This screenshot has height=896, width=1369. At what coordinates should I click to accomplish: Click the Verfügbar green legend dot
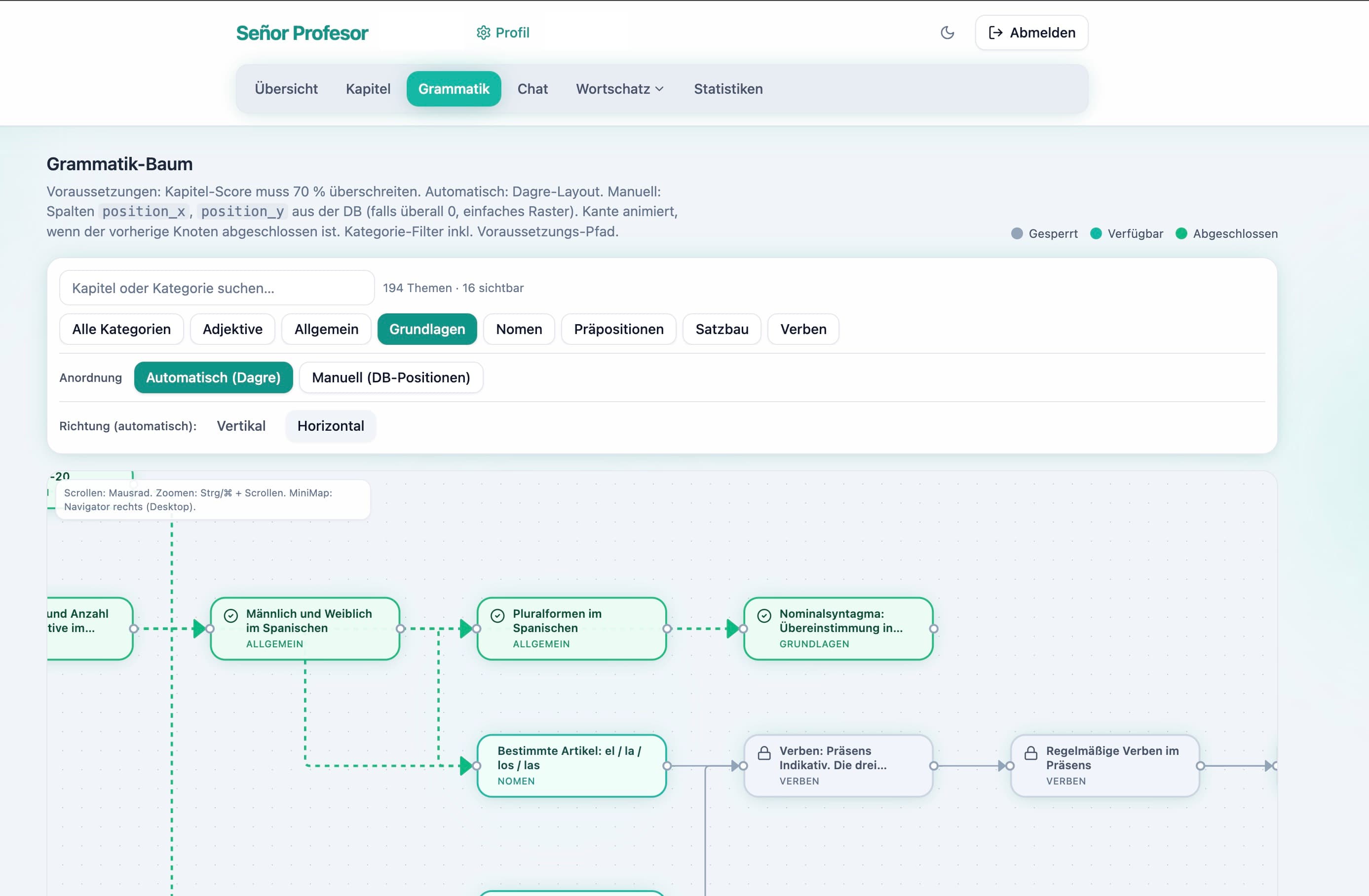[1096, 233]
